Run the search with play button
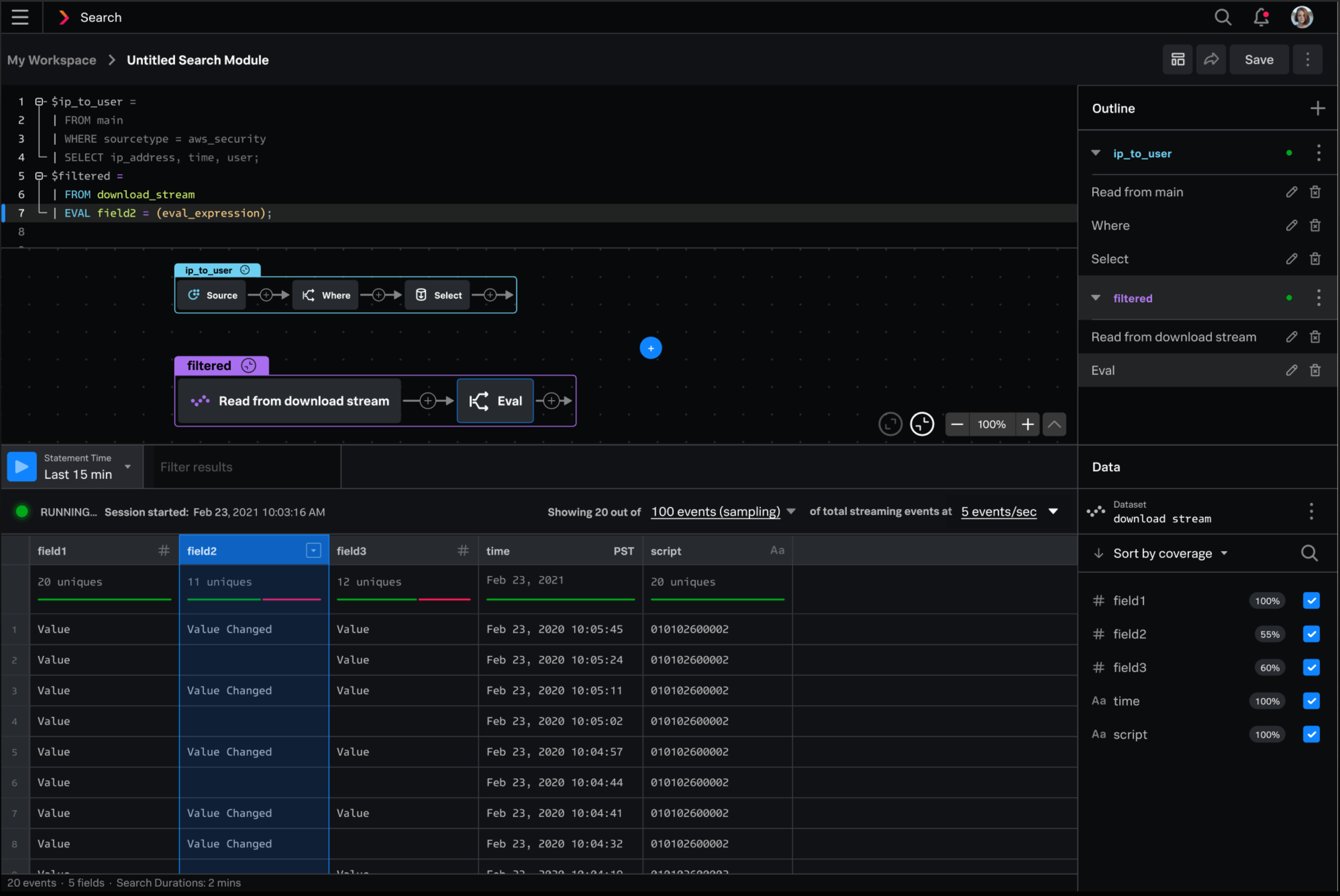 [x=22, y=466]
